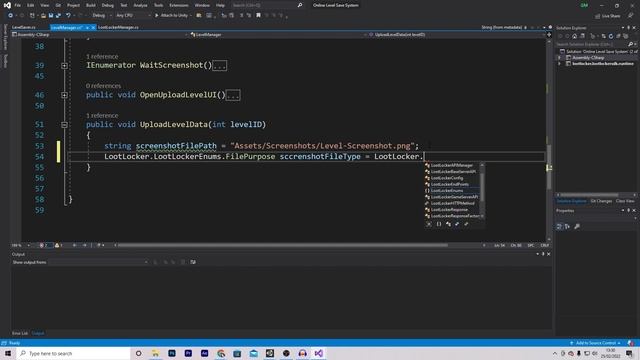Switch to the LevelSaver.cs tab

[24, 27]
